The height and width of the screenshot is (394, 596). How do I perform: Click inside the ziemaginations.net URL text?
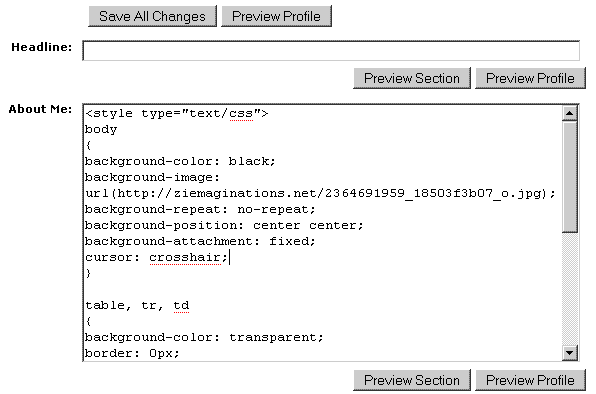pyautogui.click(x=320, y=193)
